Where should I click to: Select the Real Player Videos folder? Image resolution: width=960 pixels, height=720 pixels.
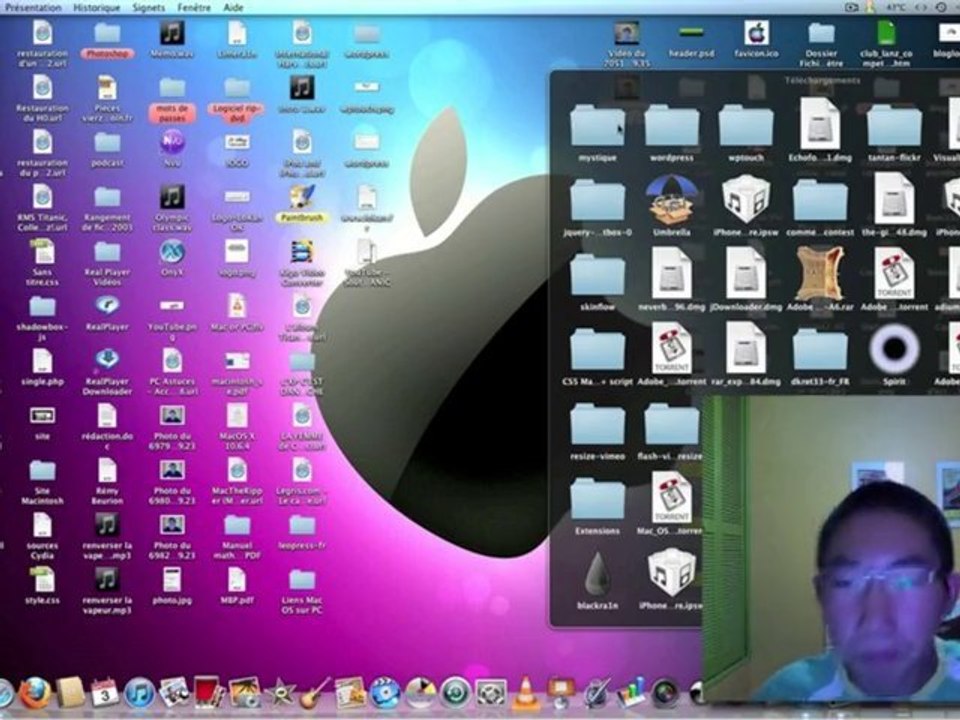(x=107, y=252)
